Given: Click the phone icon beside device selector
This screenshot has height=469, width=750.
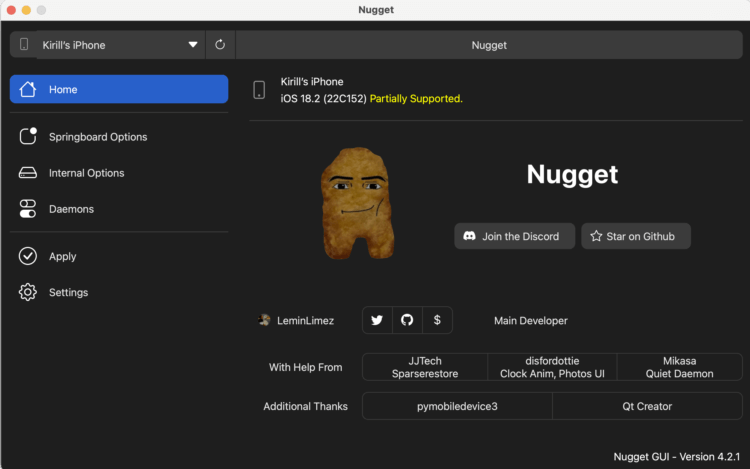Looking at the screenshot, I should [24, 44].
